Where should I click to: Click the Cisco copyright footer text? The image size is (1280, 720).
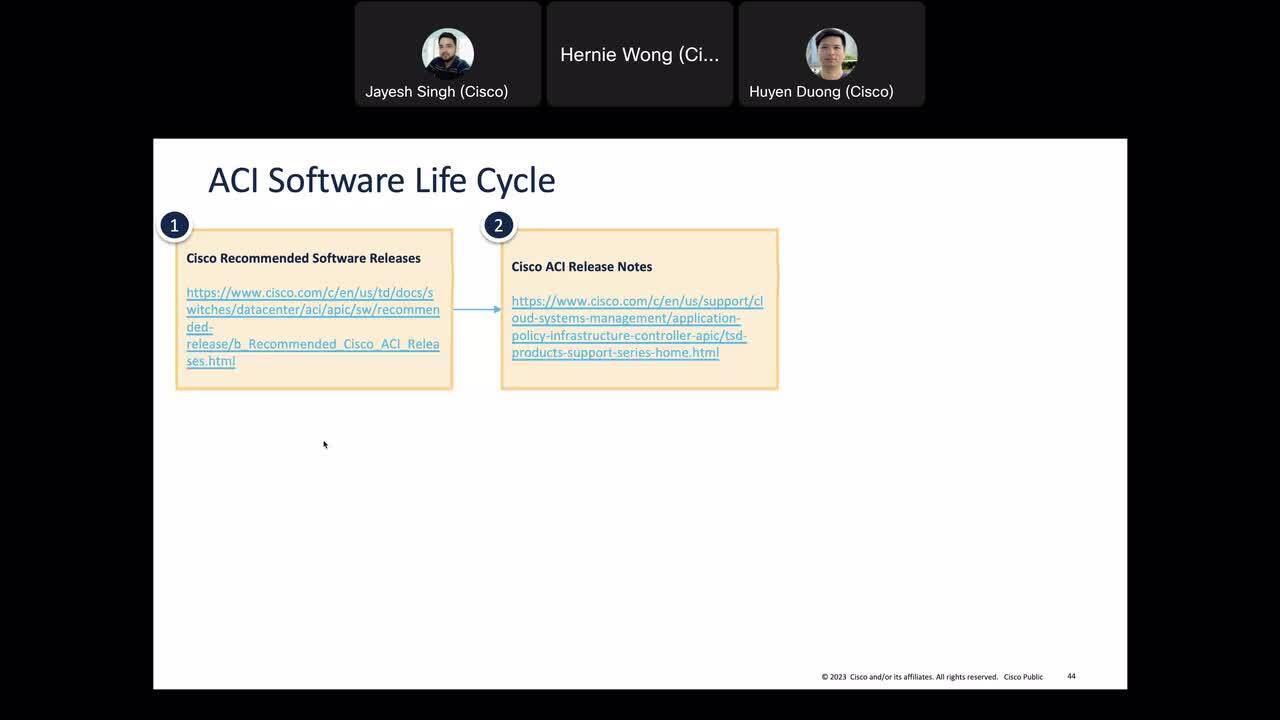[x=932, y=677]
